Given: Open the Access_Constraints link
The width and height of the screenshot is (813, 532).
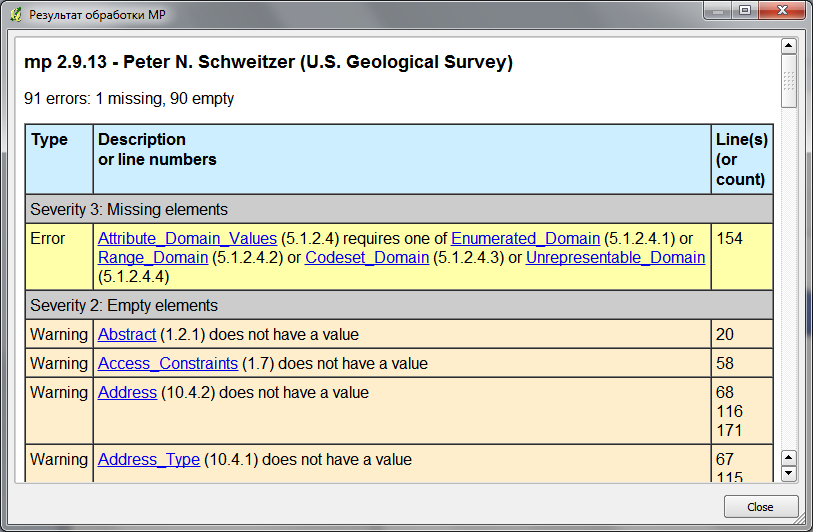Looking at the screenshot, I should tap(168, 363).
